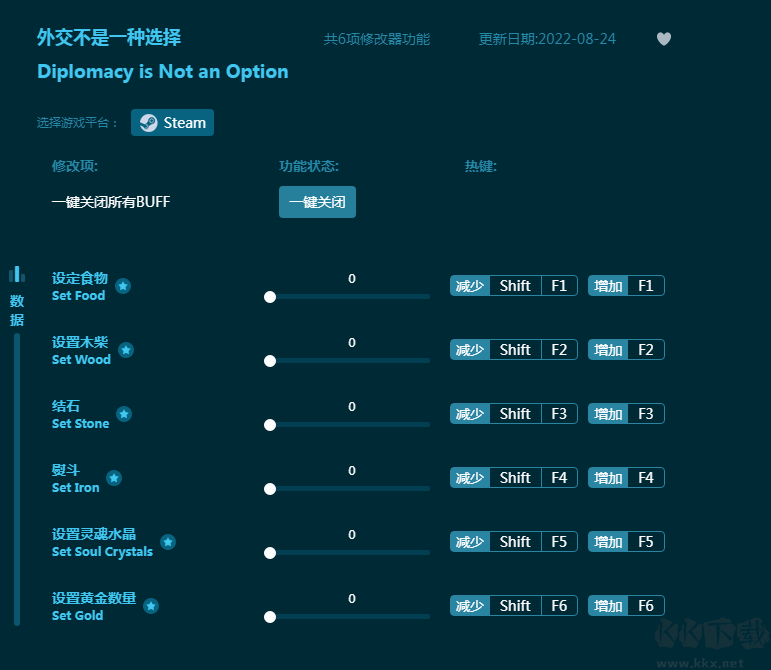Click the vertical scrollbar below 数据

pyautogui.click(x=17, y=479)
